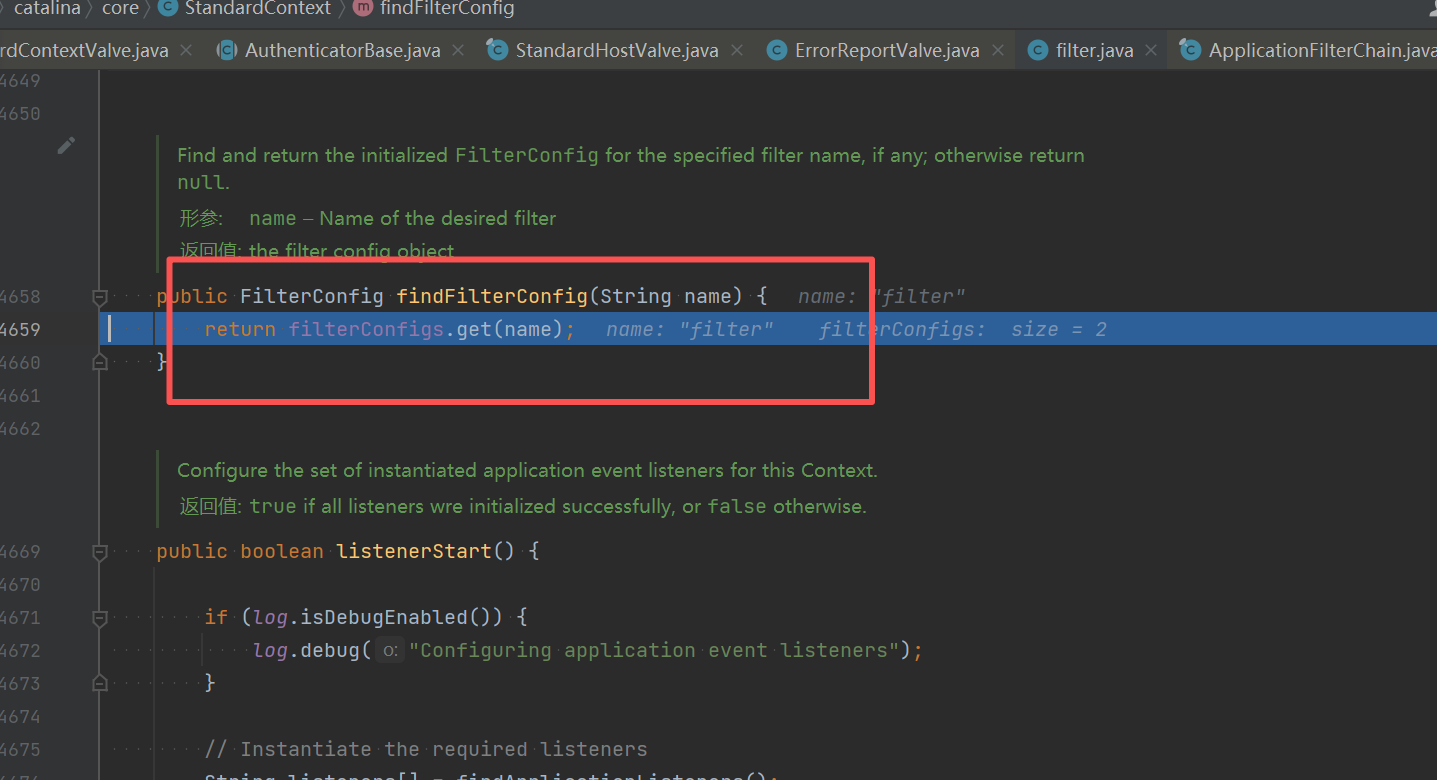The height and width of the screenshot is (780, 1437).
Task: Click the findFilterConfig method name in the code
Action: [x=492, y=296]
